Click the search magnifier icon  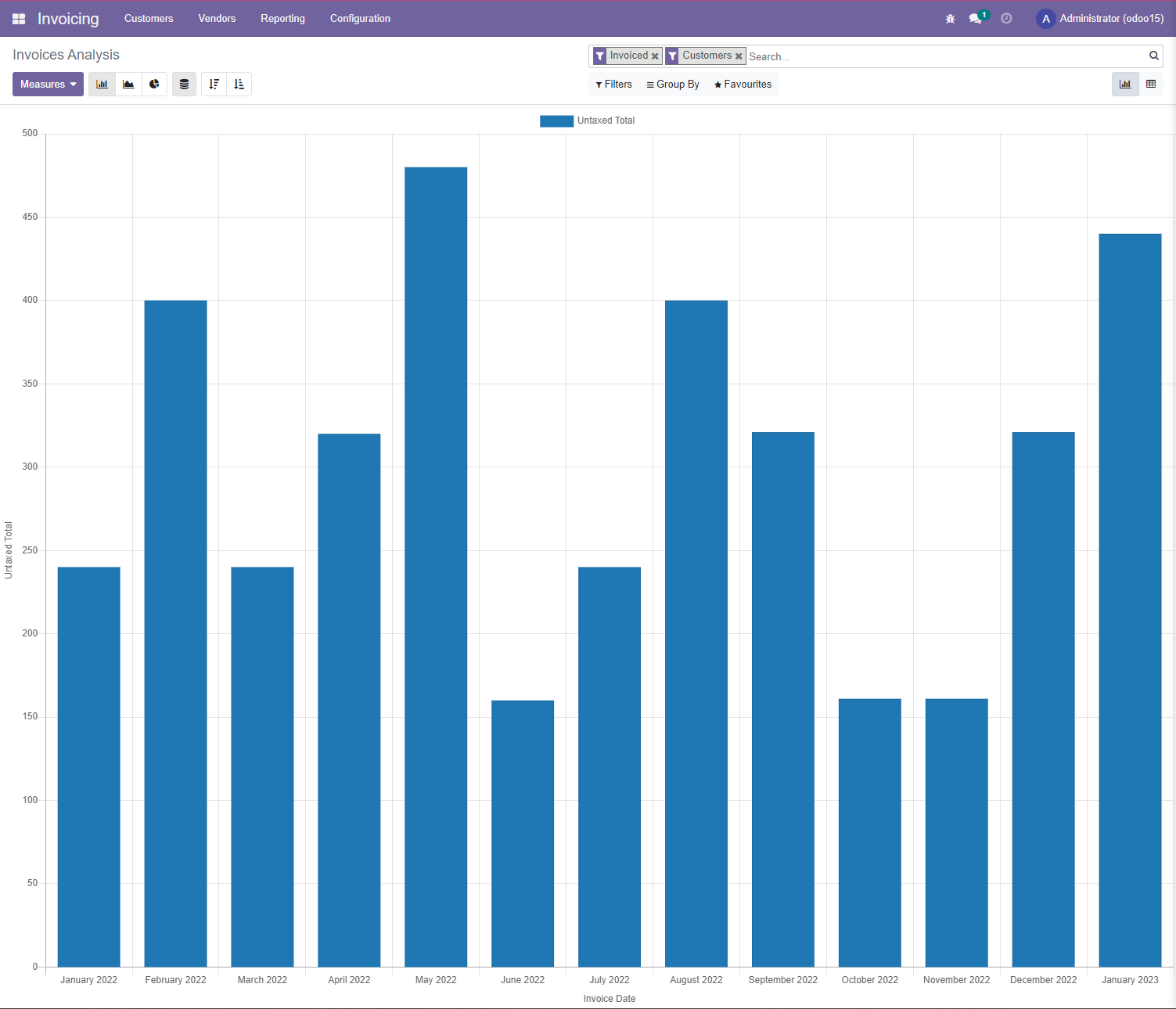coord(1153,56)
